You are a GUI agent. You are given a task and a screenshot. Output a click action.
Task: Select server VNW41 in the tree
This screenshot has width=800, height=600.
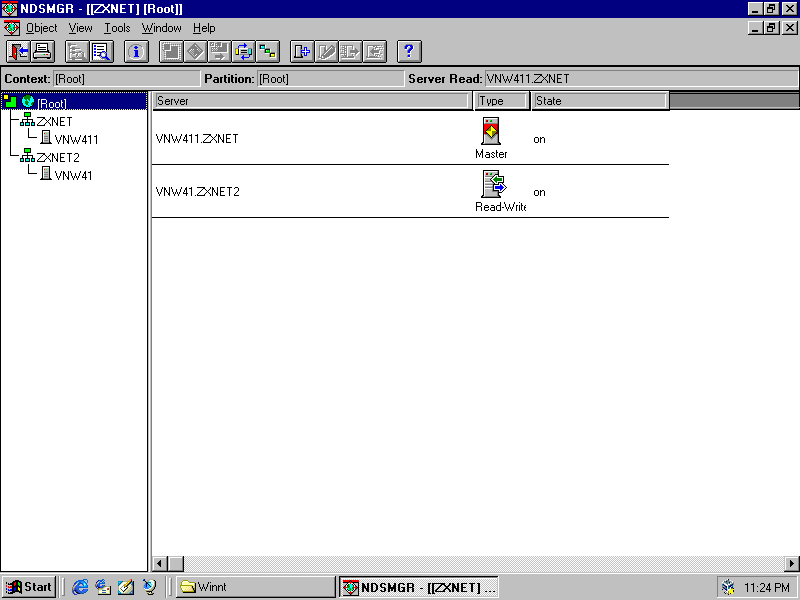pos(73,175)
